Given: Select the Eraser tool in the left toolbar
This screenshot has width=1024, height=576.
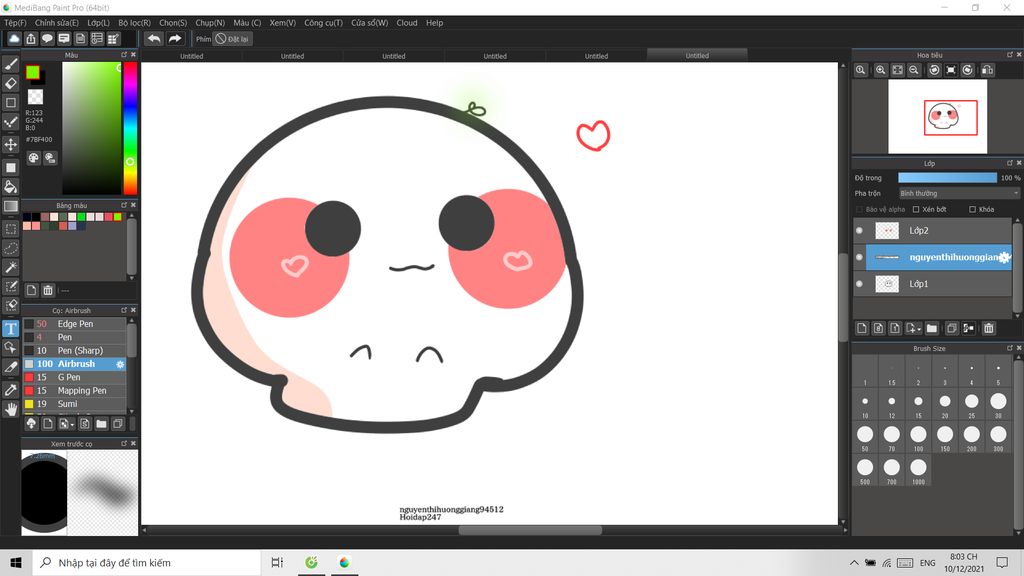Looking at the screenshot, I should (11, 83).
